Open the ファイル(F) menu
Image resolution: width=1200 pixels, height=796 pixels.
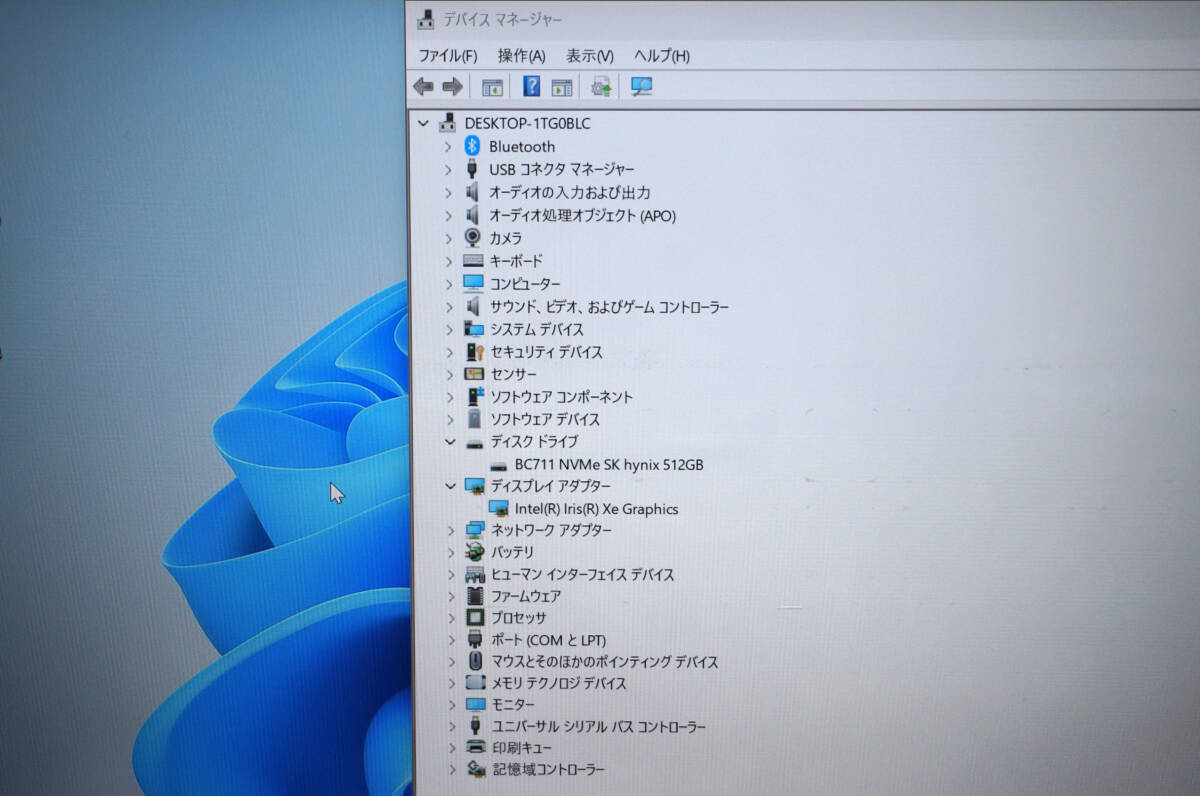click(x=447, y=56)
